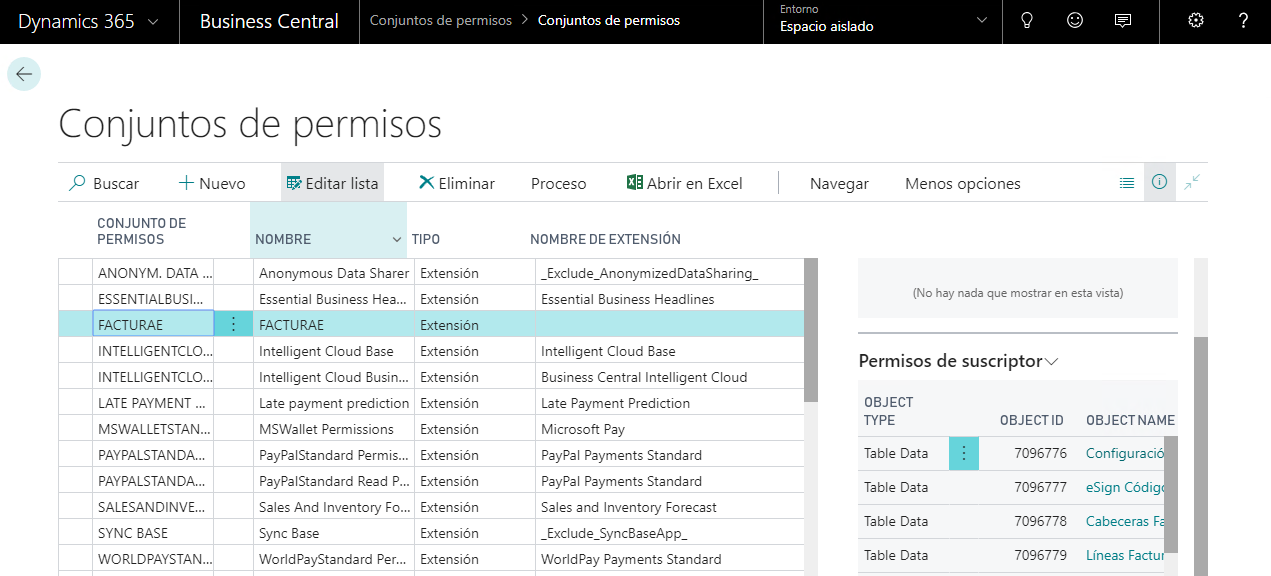Click Intelligent Cloud Base name cell

click(x=334, y=350)
